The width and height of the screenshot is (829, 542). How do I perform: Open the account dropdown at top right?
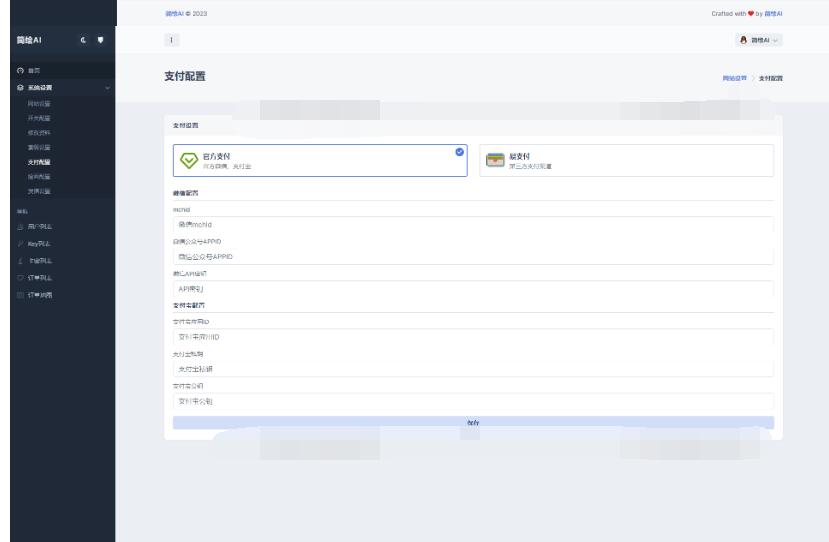(x=759, y=39)
